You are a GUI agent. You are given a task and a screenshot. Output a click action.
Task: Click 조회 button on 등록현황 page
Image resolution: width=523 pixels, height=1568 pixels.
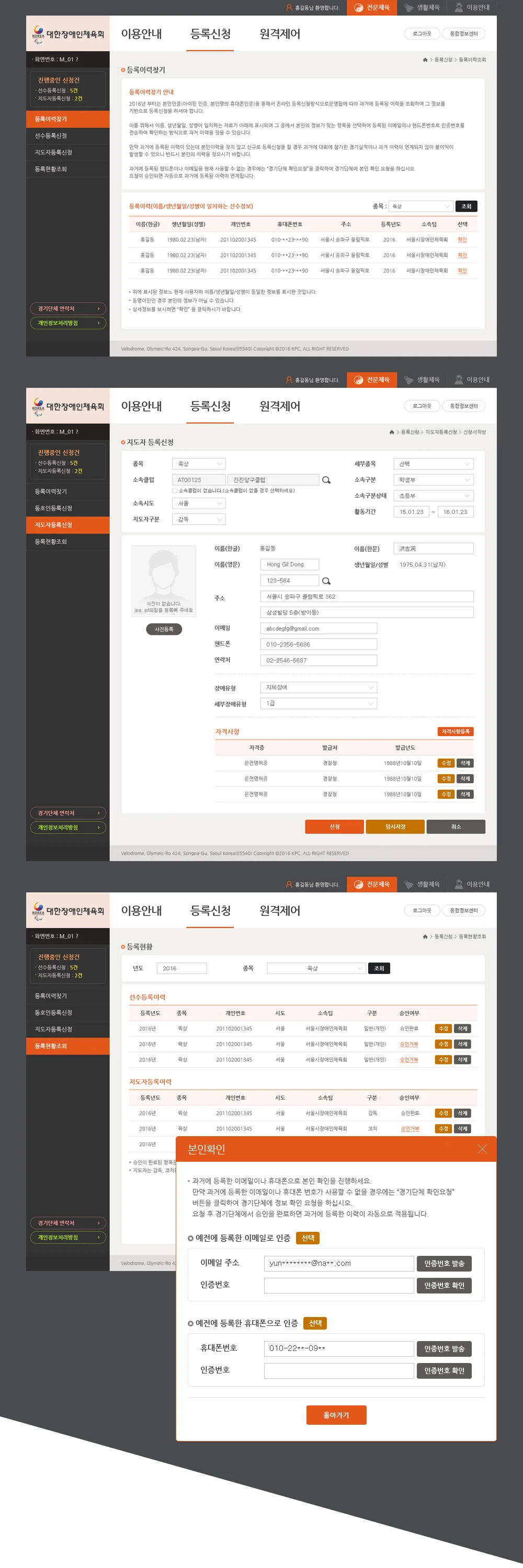[379, 968]
